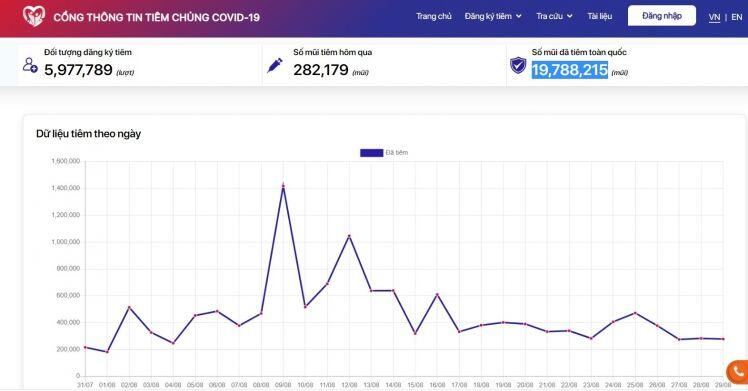
Task: Click the 5,977,789 registrations figure
Action: 78,70
